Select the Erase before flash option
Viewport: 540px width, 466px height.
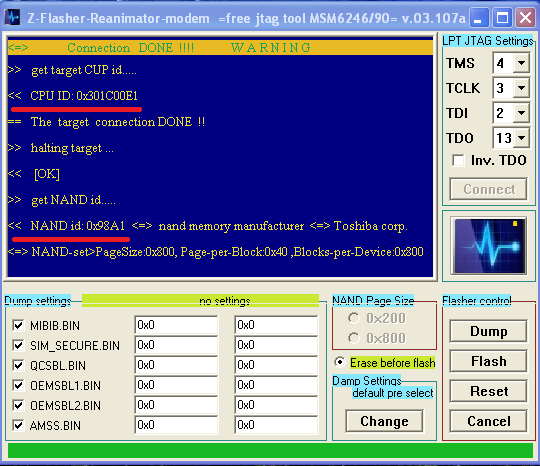pos(340,362)
